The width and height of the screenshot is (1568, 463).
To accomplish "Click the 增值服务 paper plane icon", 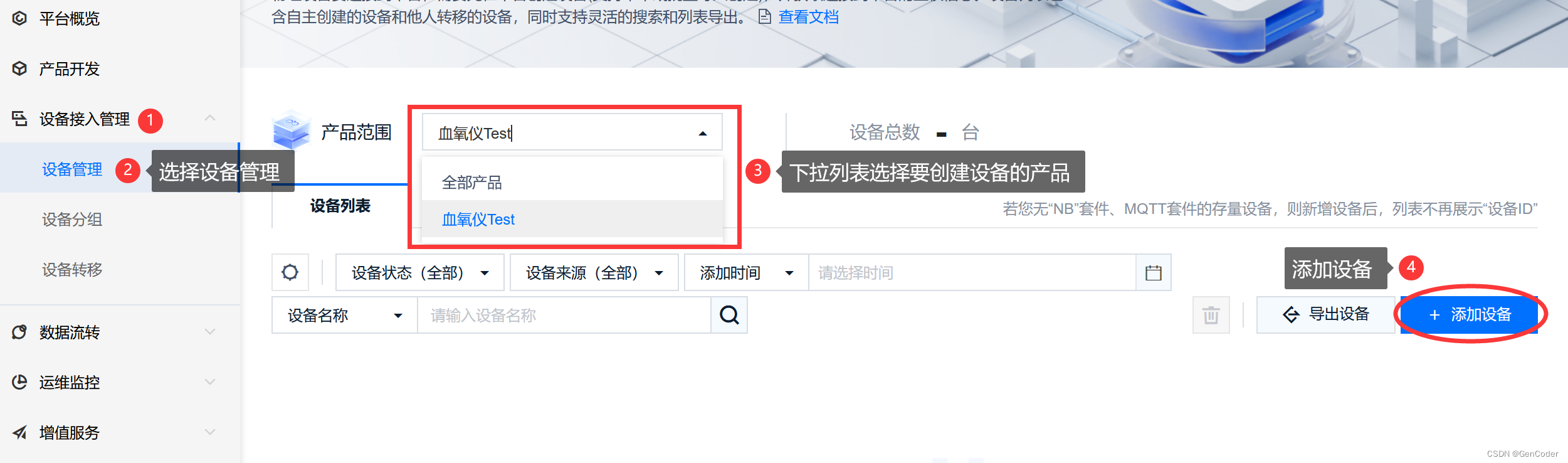I will pos(19,432).
